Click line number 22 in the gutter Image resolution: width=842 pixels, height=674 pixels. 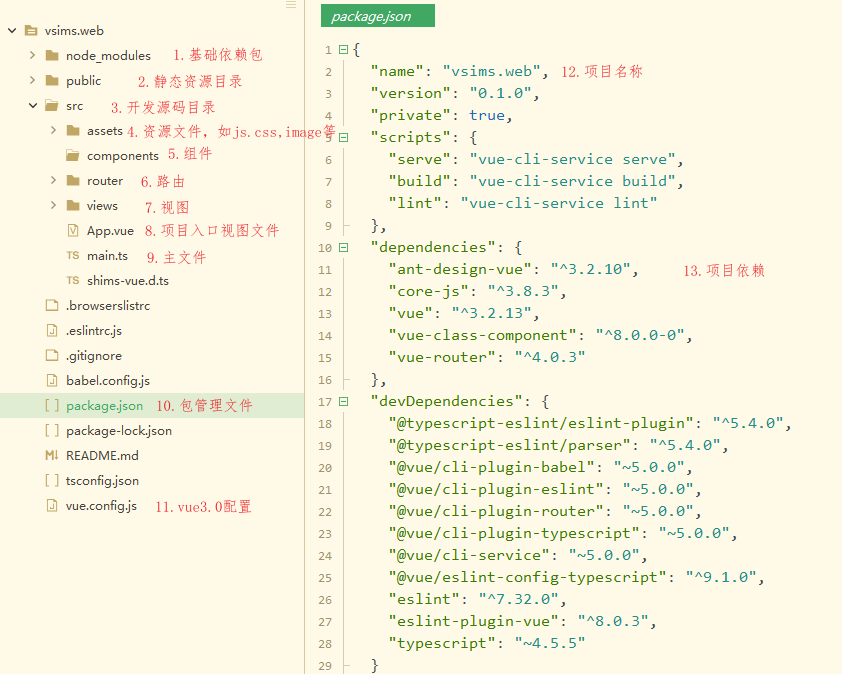click(x=325, y=512)
